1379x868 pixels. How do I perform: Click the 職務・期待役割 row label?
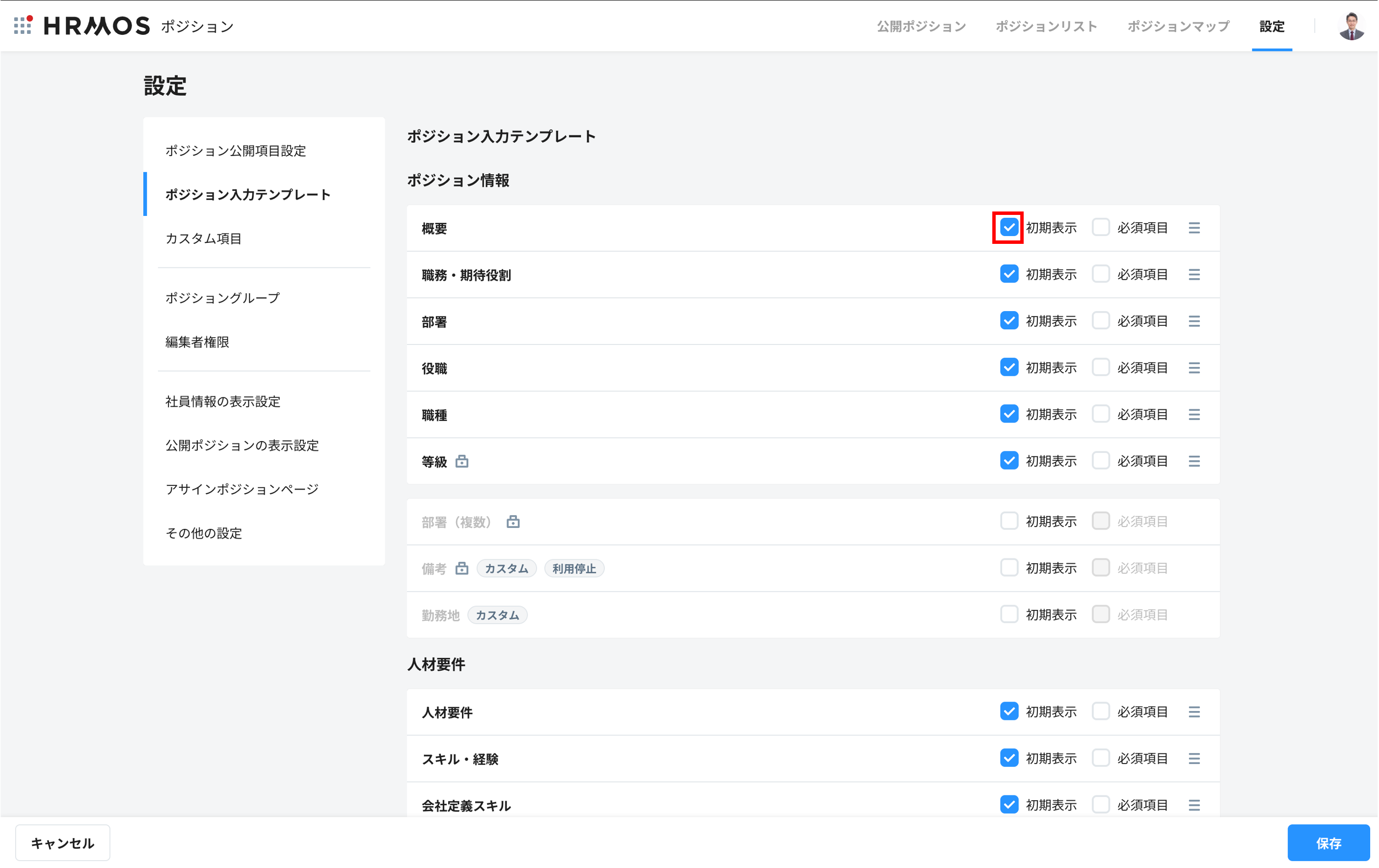point(466,275)
